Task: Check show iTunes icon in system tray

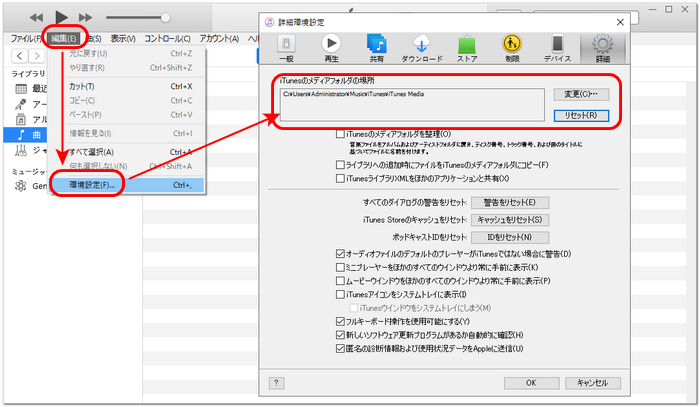Action: [340, 295]
